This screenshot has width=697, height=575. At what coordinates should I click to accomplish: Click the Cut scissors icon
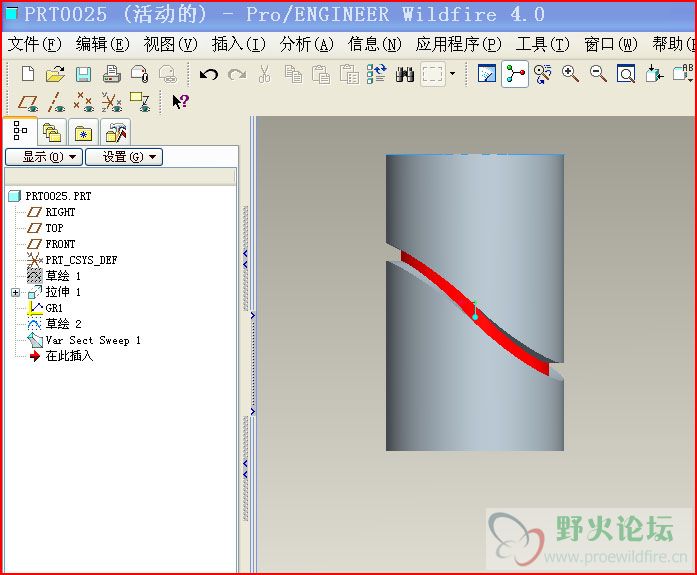pyautogui.click(x=264, y=74)
